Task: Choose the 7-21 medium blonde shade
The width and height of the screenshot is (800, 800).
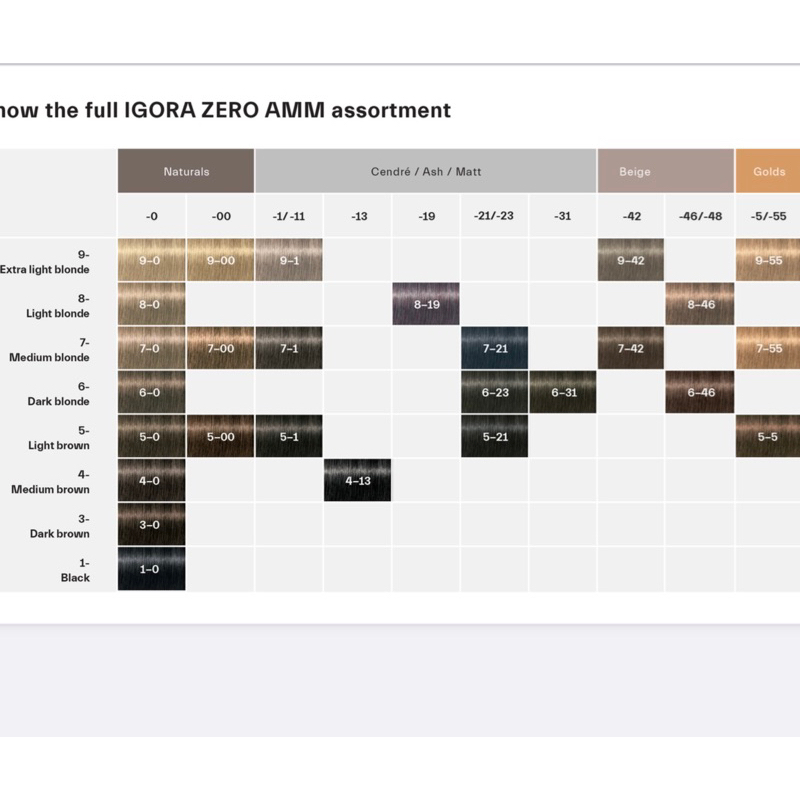Action: click(x=495, y=348)
